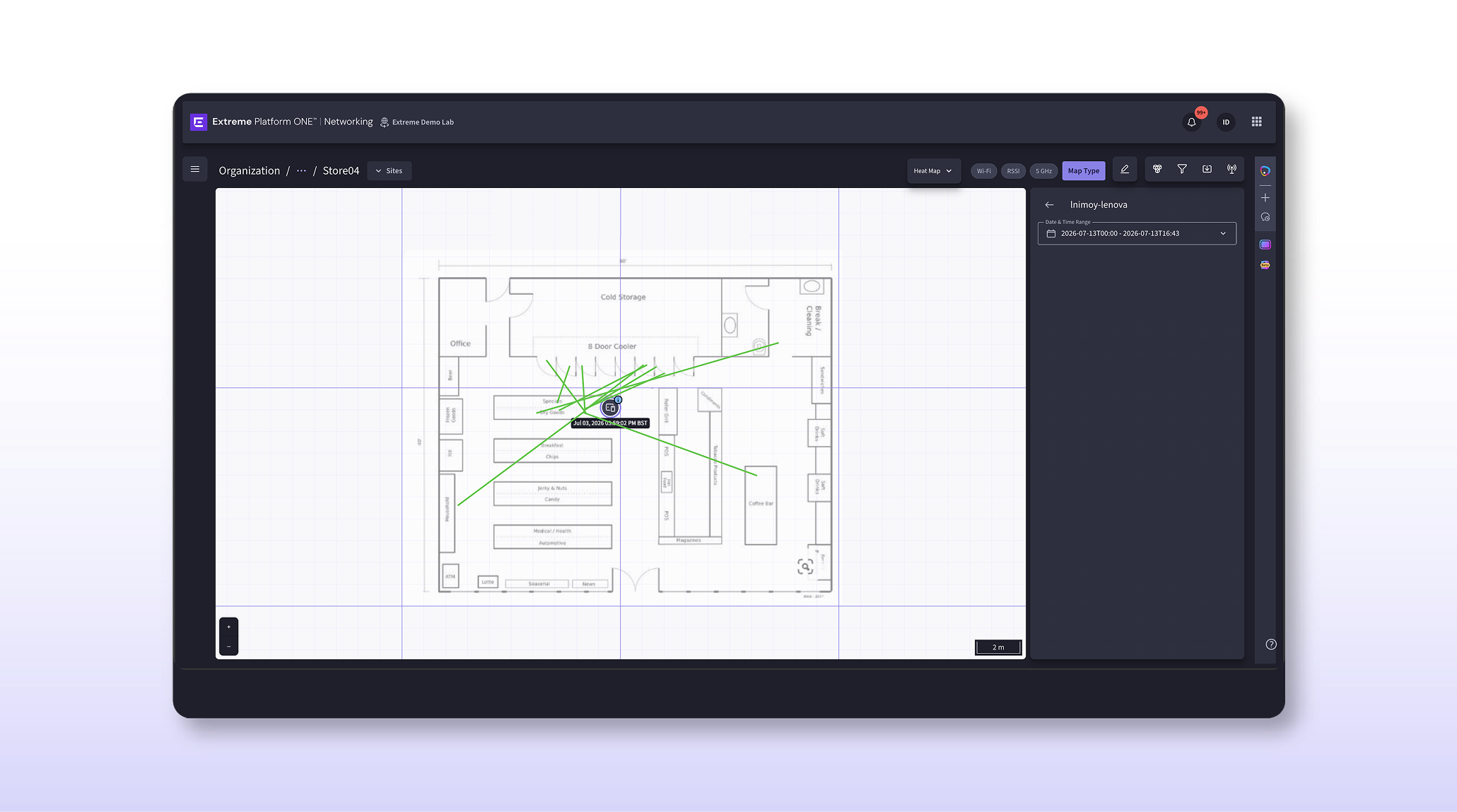Toggle the Wi-Fi filter chip
The width and height of the screenshot is (1457, 812).
point(983,171)
